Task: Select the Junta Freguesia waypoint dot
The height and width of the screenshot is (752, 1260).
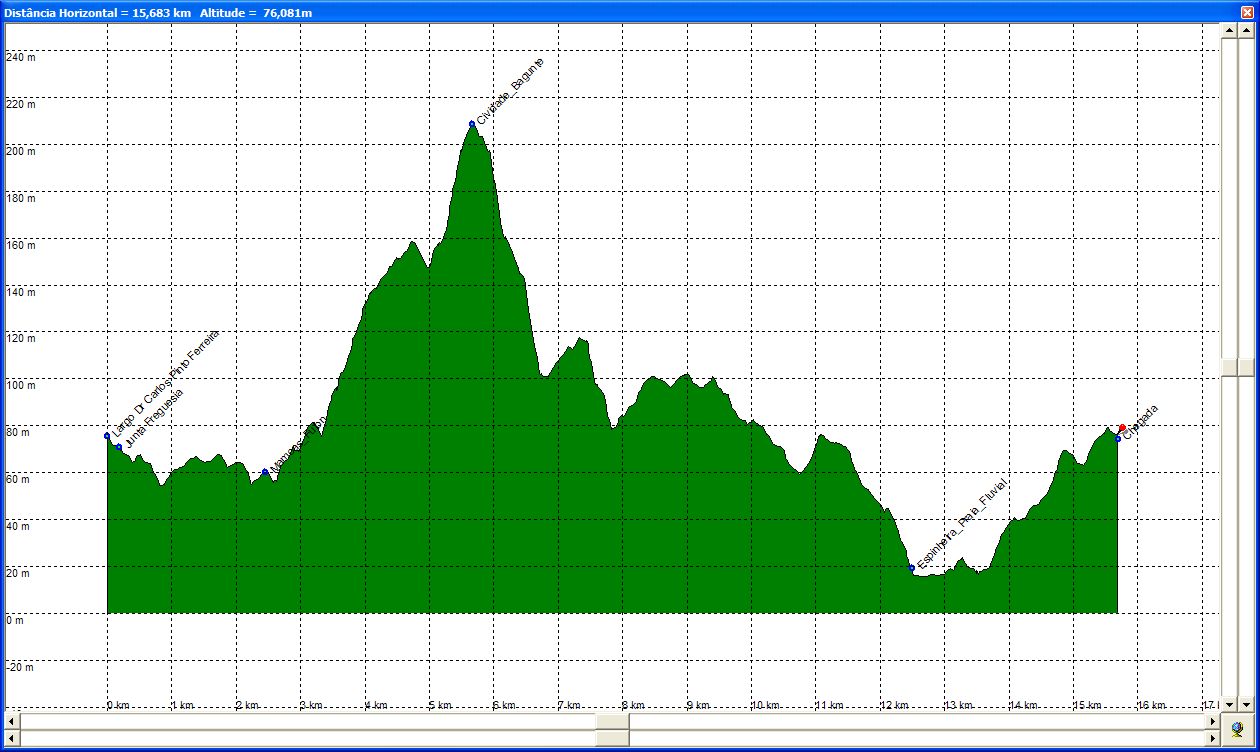Action: pyautogui.click(x=118, y=447)
